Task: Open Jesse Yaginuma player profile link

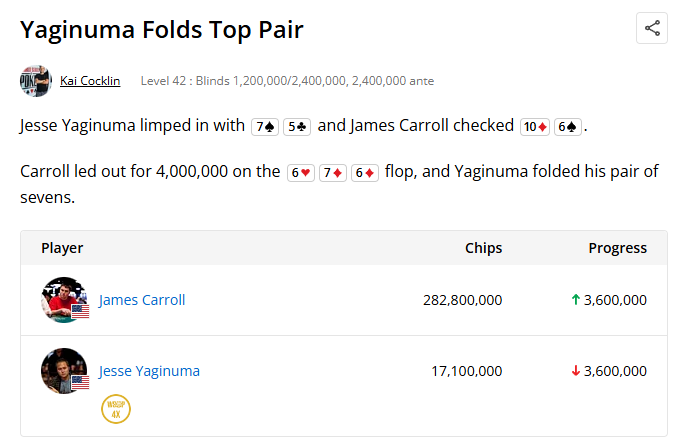Action: 149,371
